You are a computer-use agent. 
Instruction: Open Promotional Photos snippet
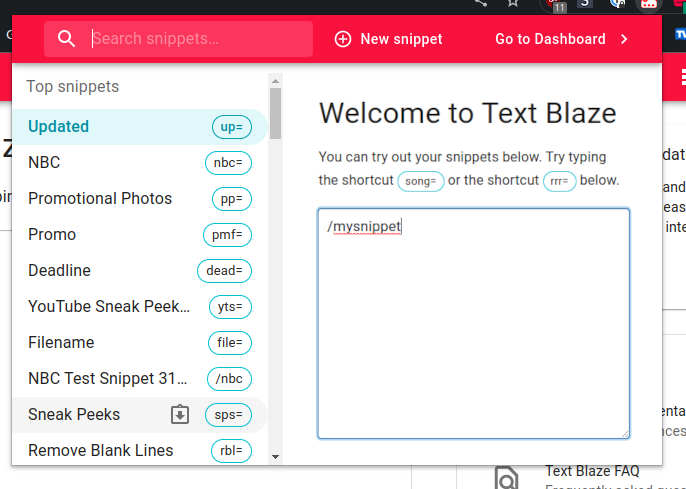[140, 199]
